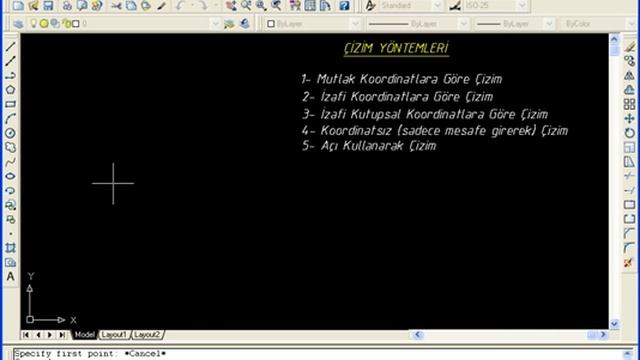Select the Copy Object tool in Modify toolbar

(629, 61)
